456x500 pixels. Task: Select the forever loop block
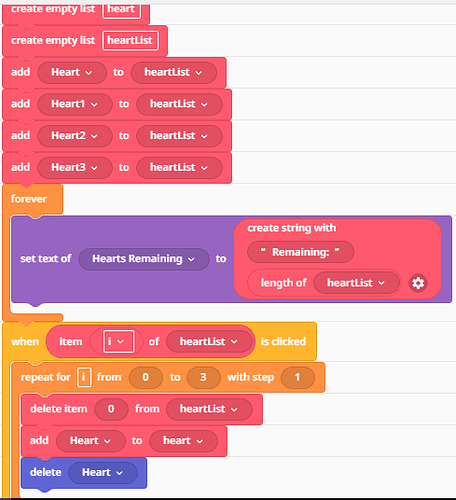(x=29, y=199)
